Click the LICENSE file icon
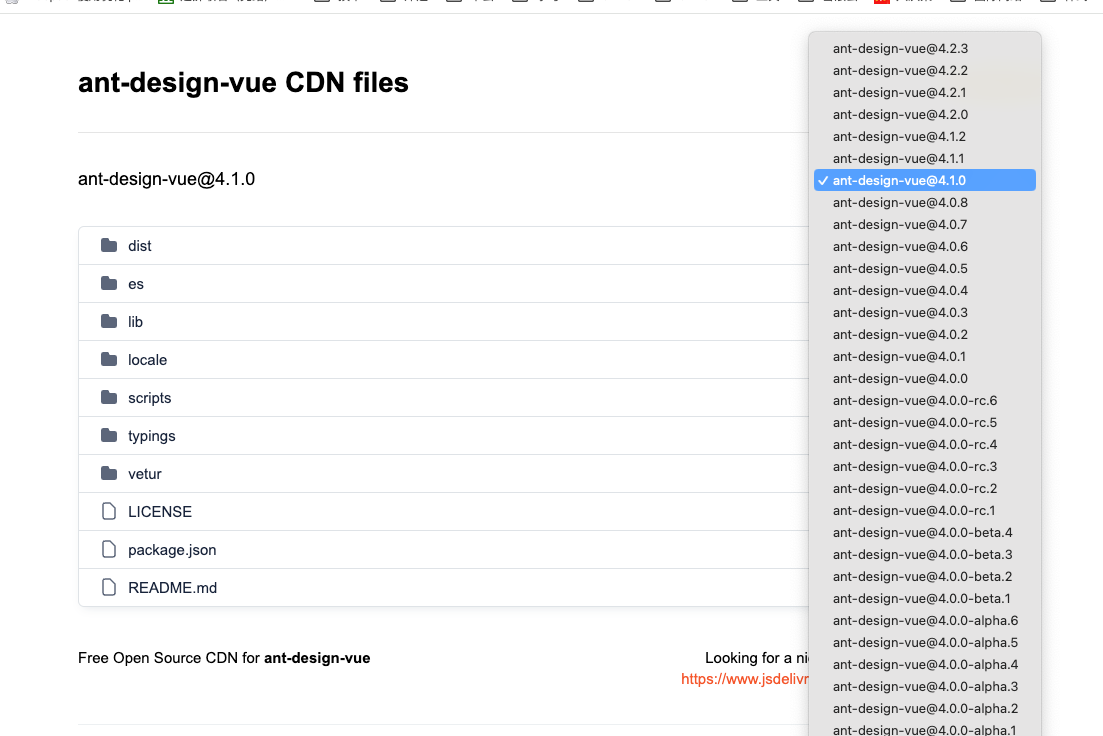Image resolution: width=1103 pixels, height=736 pixels. 109,512
